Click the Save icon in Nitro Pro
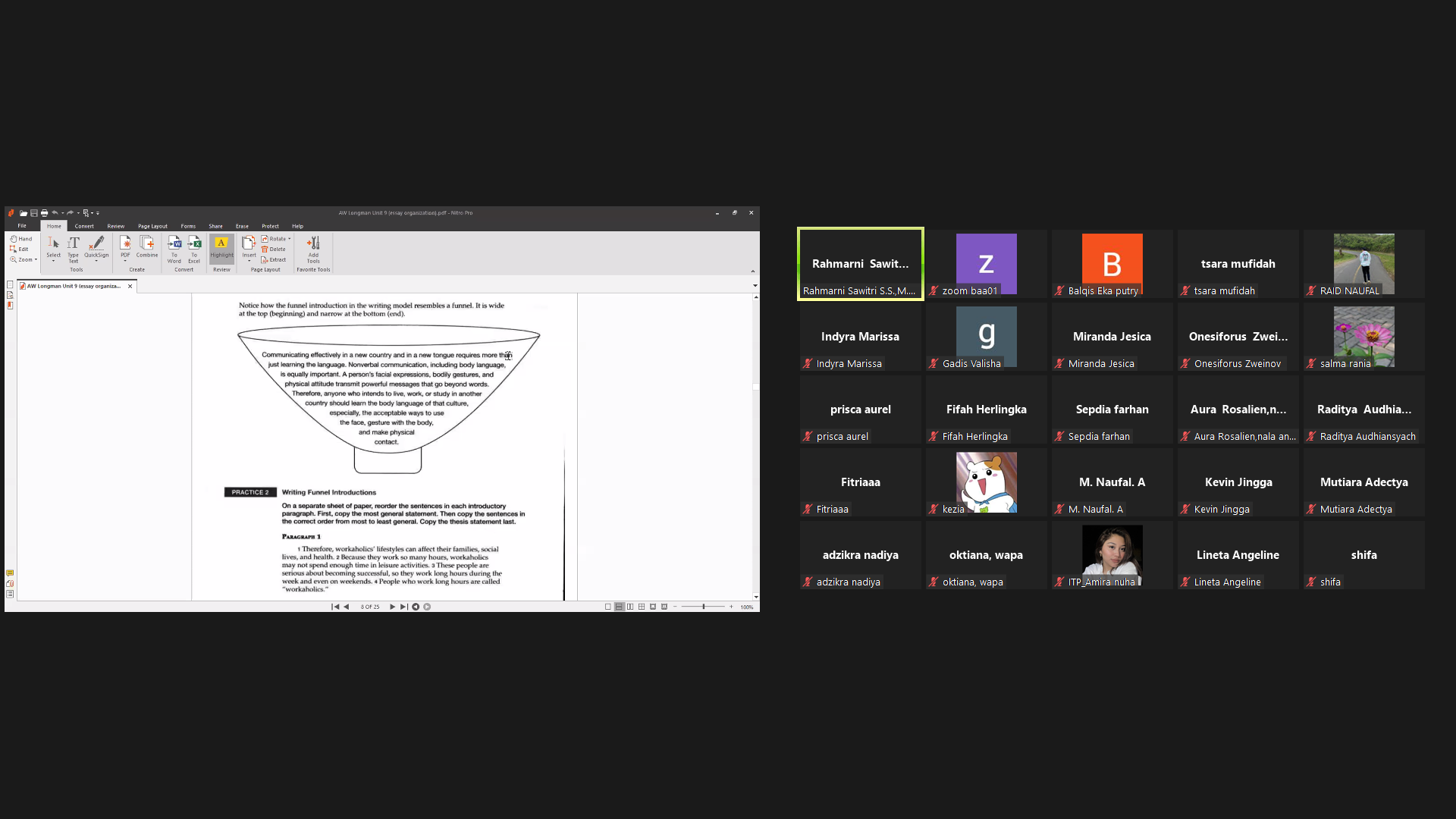Viewport: 1456px width, 819px height. [34, 213]
